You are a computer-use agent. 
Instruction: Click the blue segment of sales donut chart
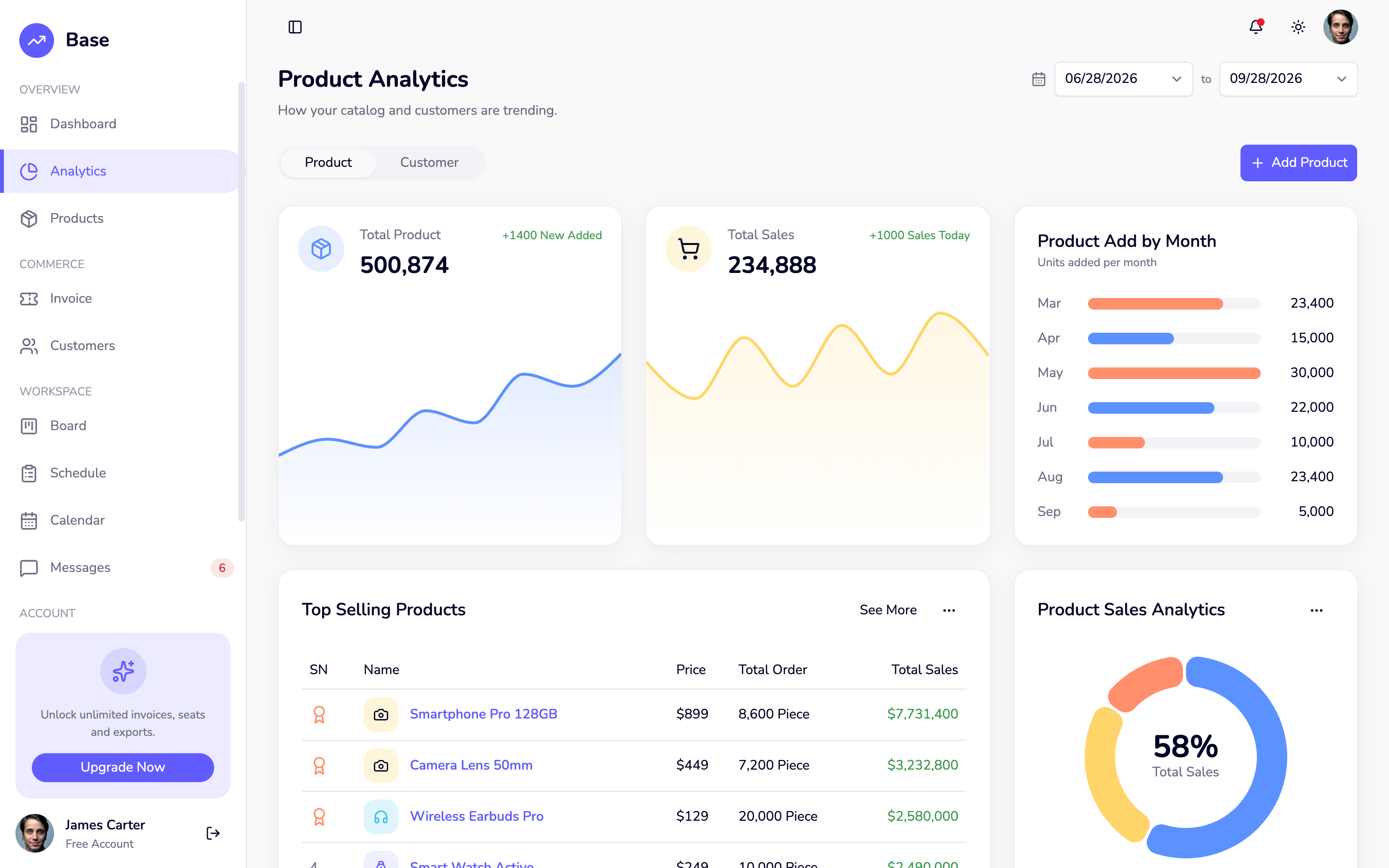(x=1271, y=758)
